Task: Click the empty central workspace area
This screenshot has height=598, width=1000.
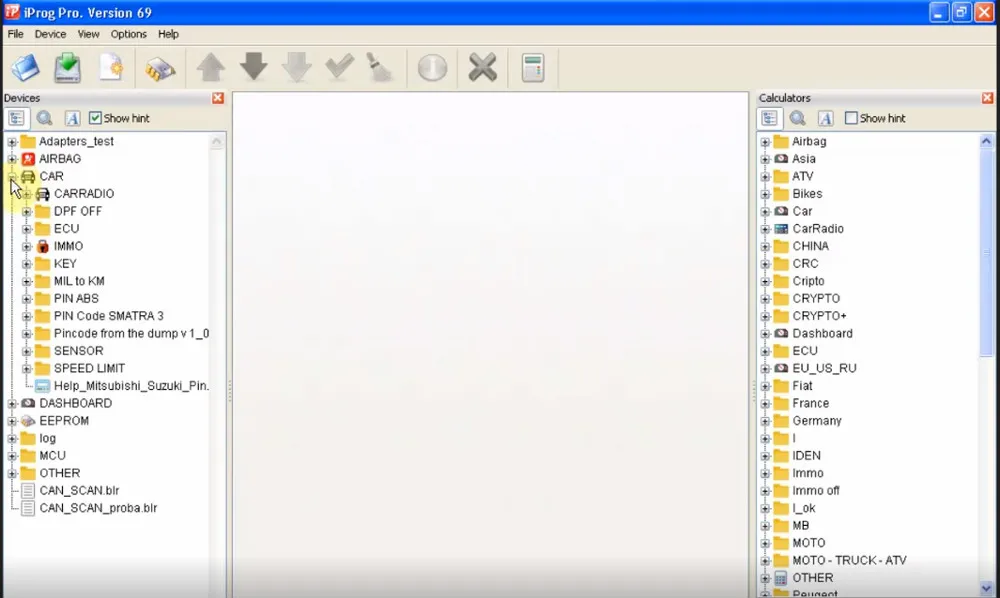Action: tap(490, 344)
